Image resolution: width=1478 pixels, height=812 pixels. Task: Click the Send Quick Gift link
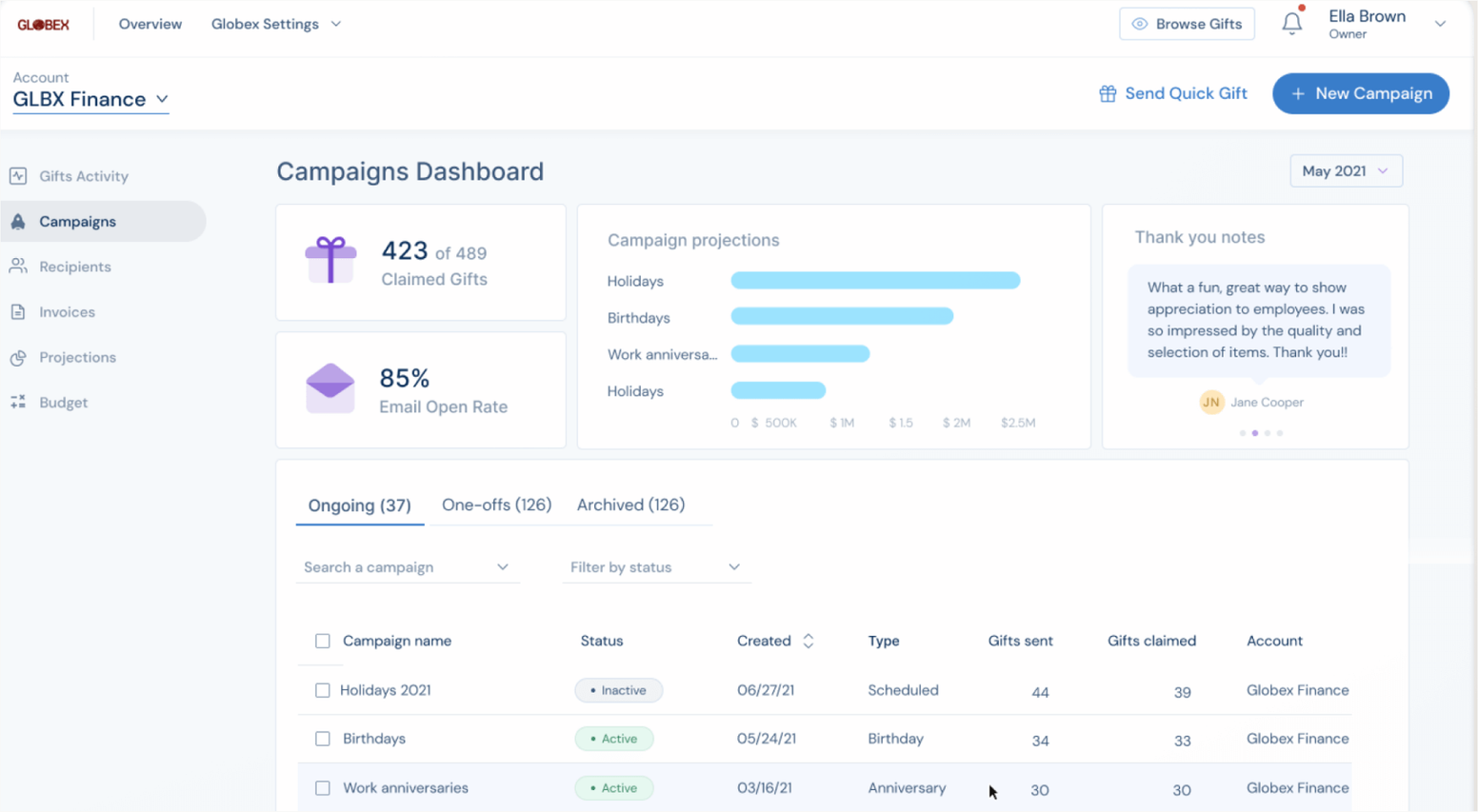(1173, 93)
